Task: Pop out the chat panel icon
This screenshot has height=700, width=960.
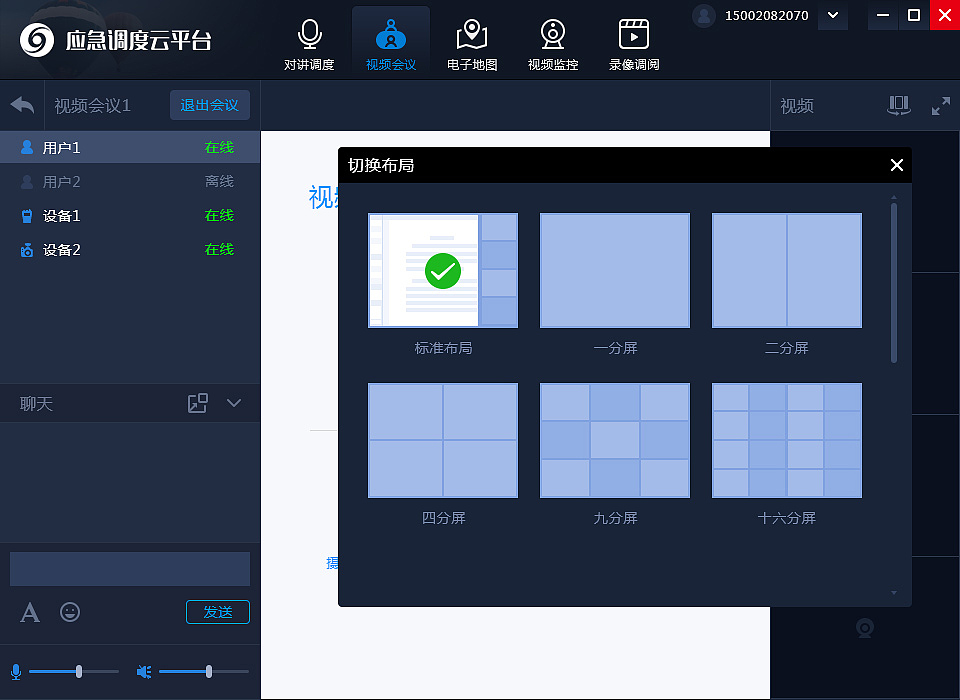Action: click(198, 403)
